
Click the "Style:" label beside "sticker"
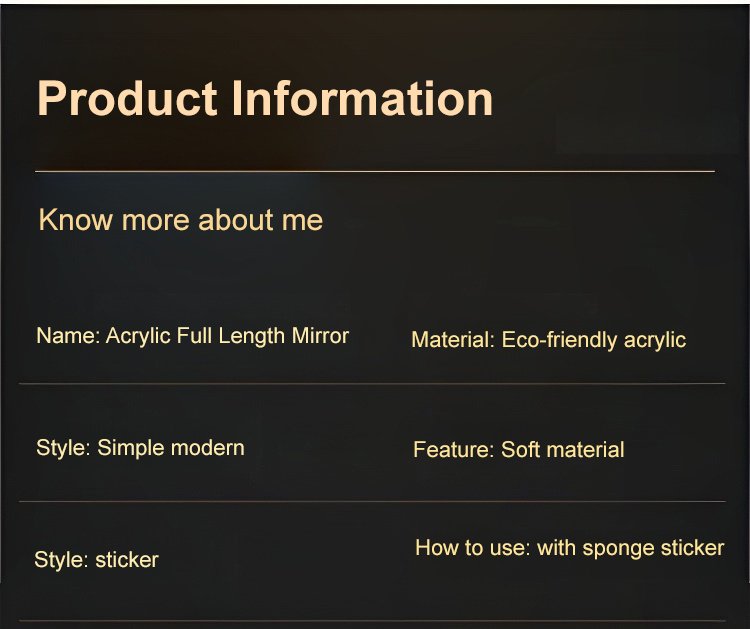tap(61, 560)
